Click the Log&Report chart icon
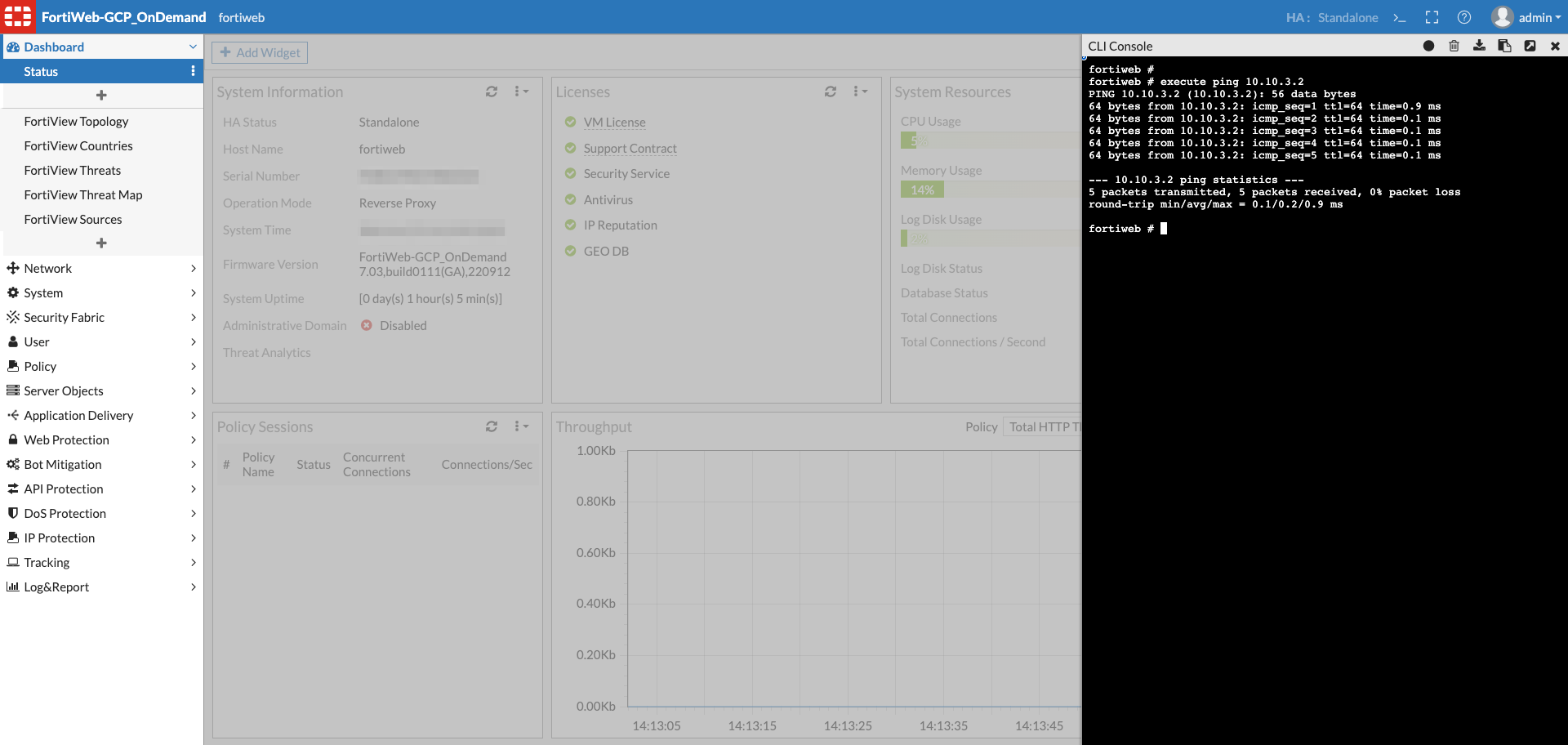The width and height of the screenshot is (1568, 745). [13, 587]
